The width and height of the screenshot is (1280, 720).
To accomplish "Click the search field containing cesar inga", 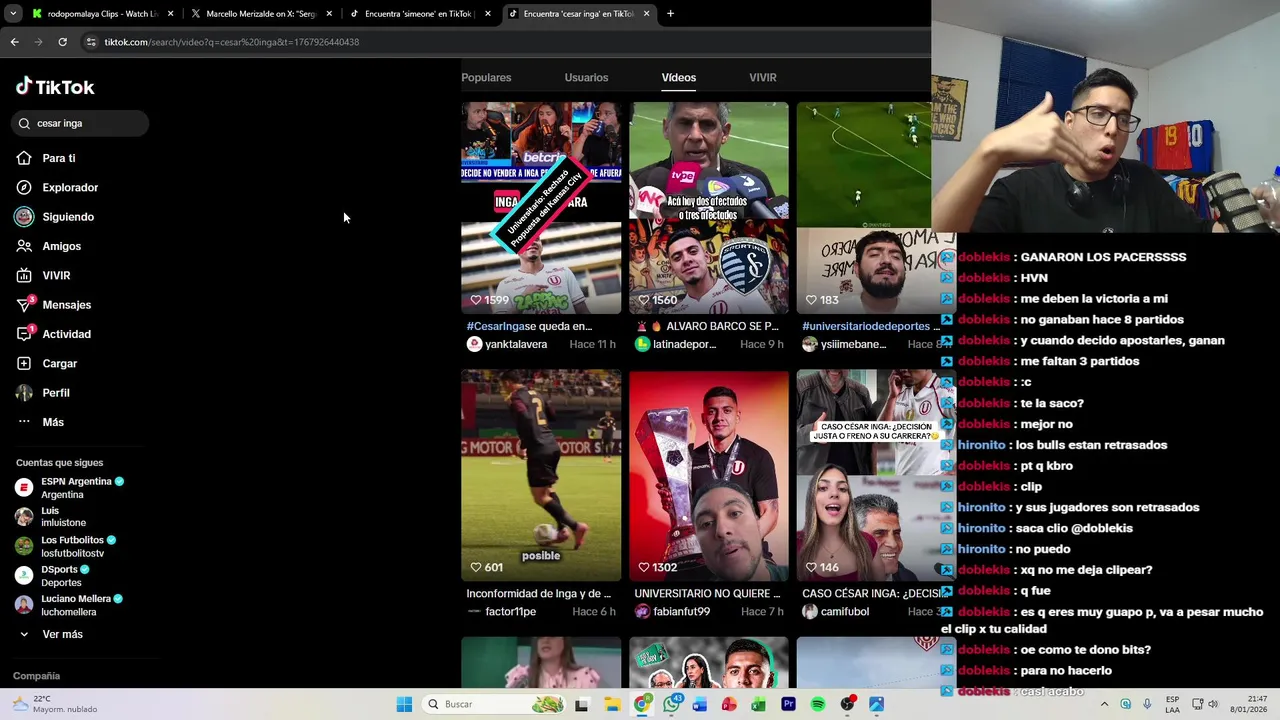I will pos(80,123).
